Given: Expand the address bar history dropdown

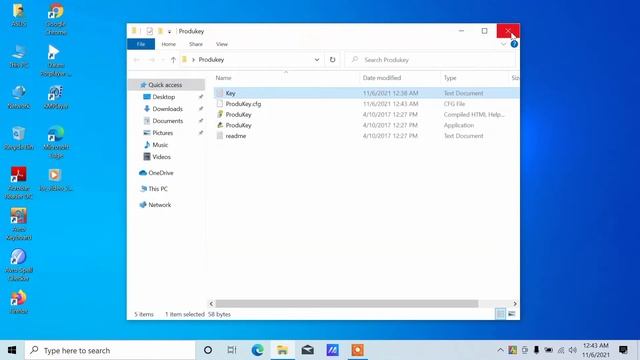Looking at the screenshot, I should 317,60.
